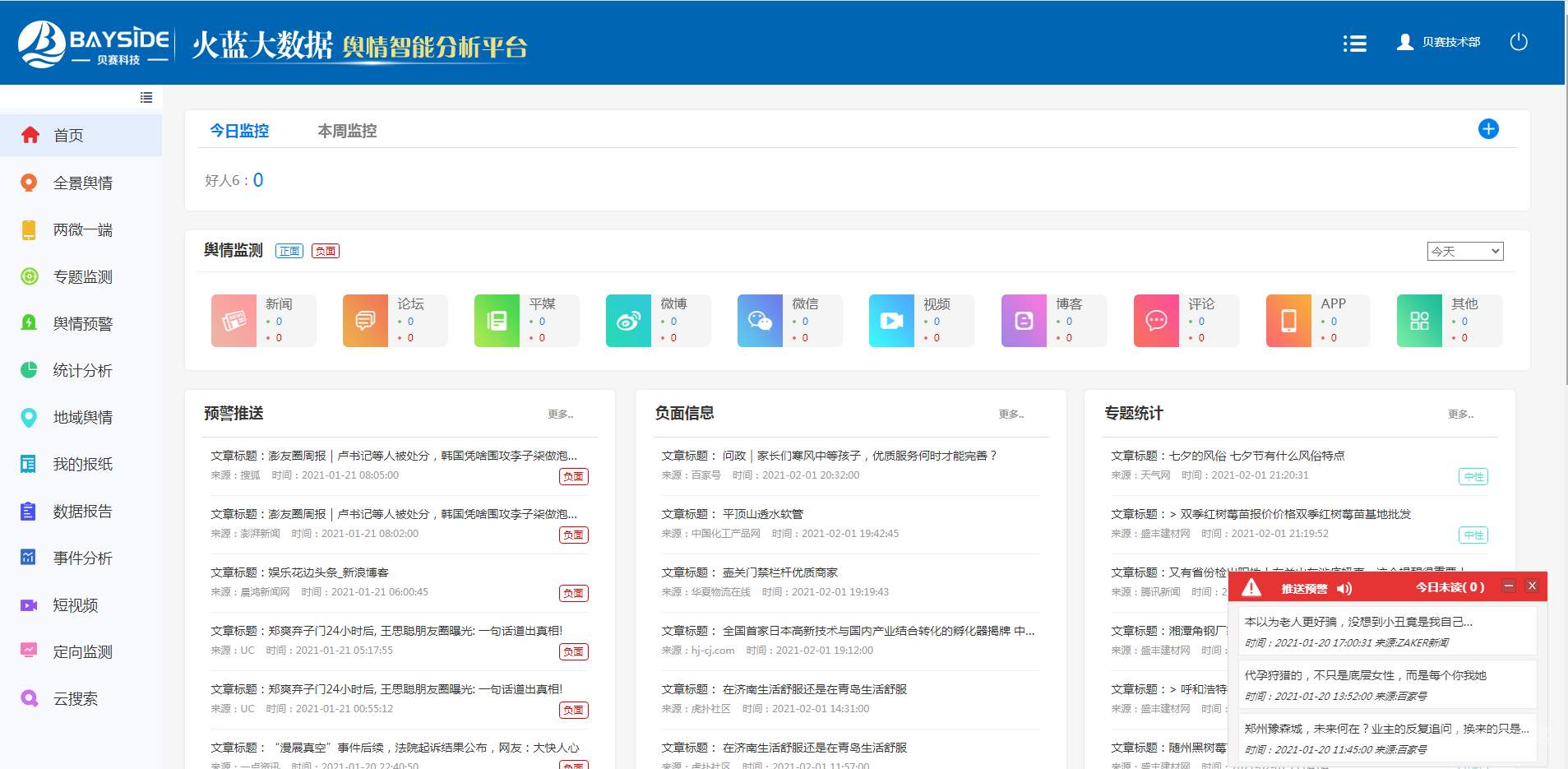The image size is (1568, 769).
Task: Open 更多 link in 专题统计 panel
Action: point(1461,414)
